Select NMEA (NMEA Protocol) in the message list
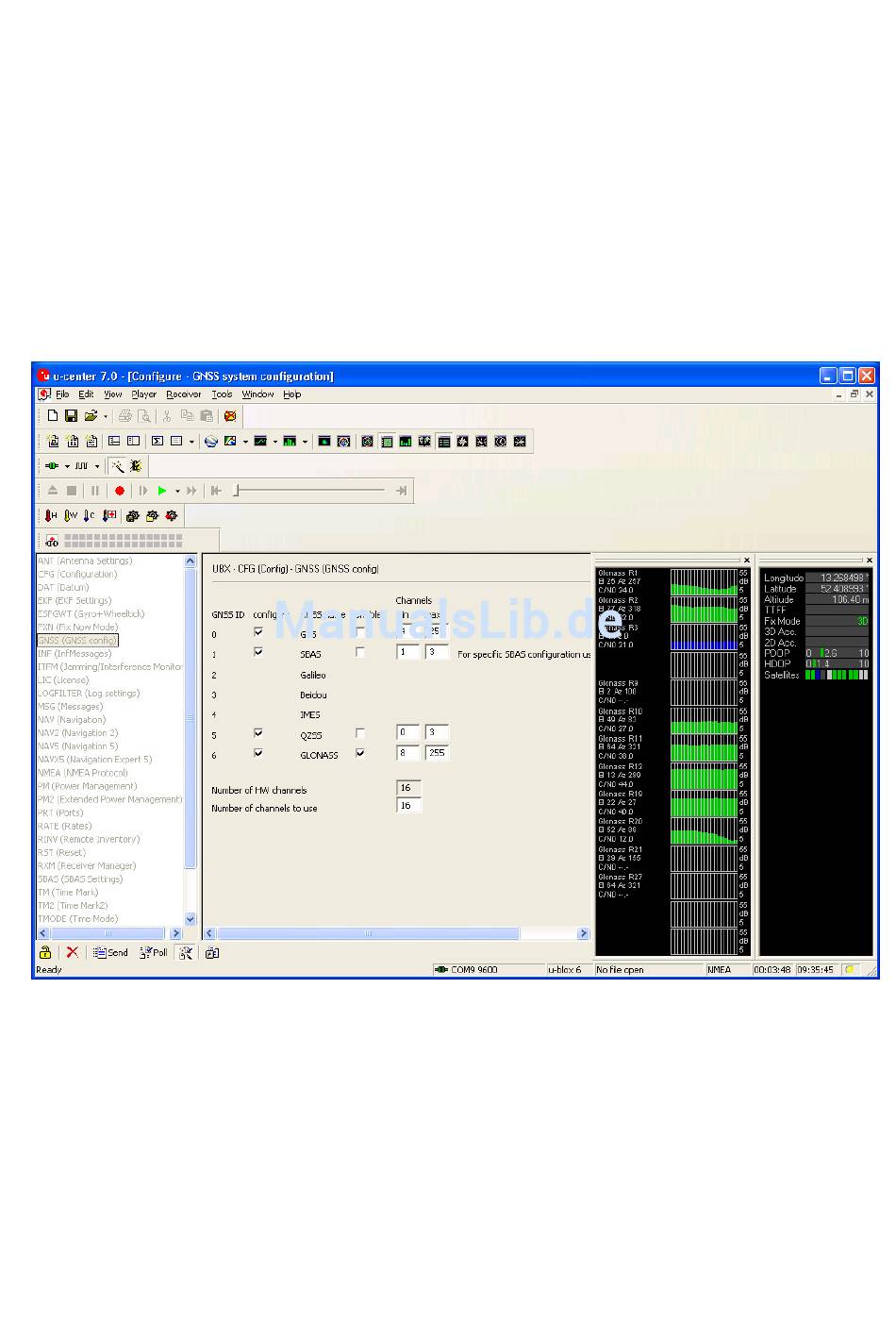The width and height of the screenshot is (896, 1340). click(x=83, y=773)
